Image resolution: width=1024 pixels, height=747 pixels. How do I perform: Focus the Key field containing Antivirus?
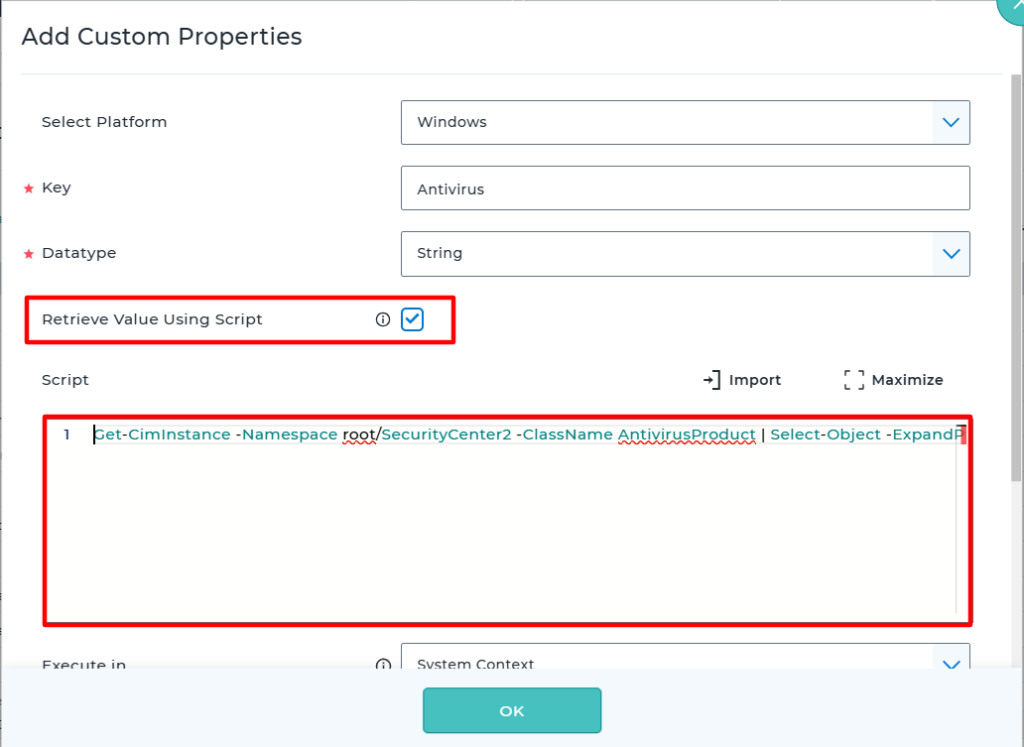pyautogui.click(x=685, y=188)
